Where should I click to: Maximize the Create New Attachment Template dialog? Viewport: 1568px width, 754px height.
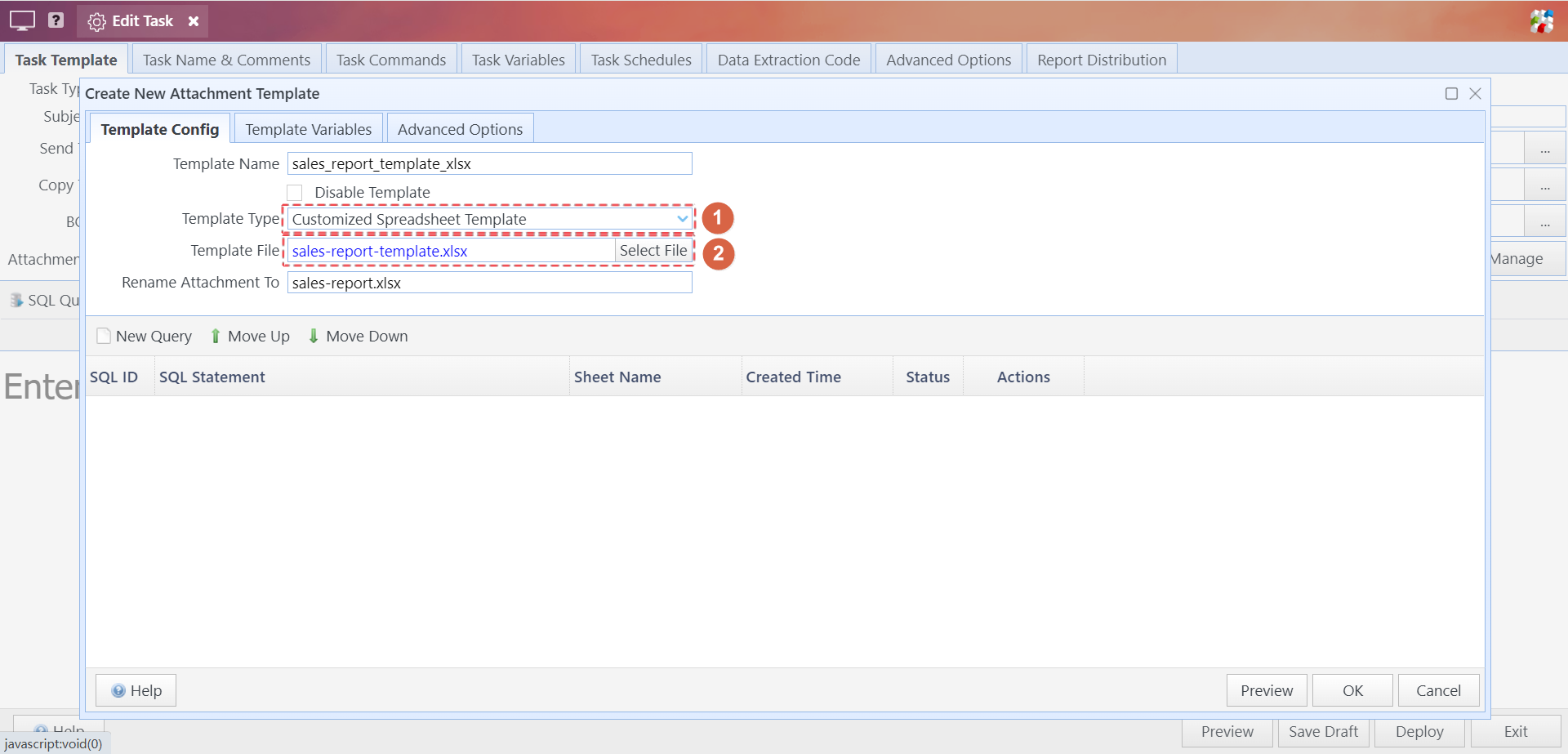pos(1451,93)
